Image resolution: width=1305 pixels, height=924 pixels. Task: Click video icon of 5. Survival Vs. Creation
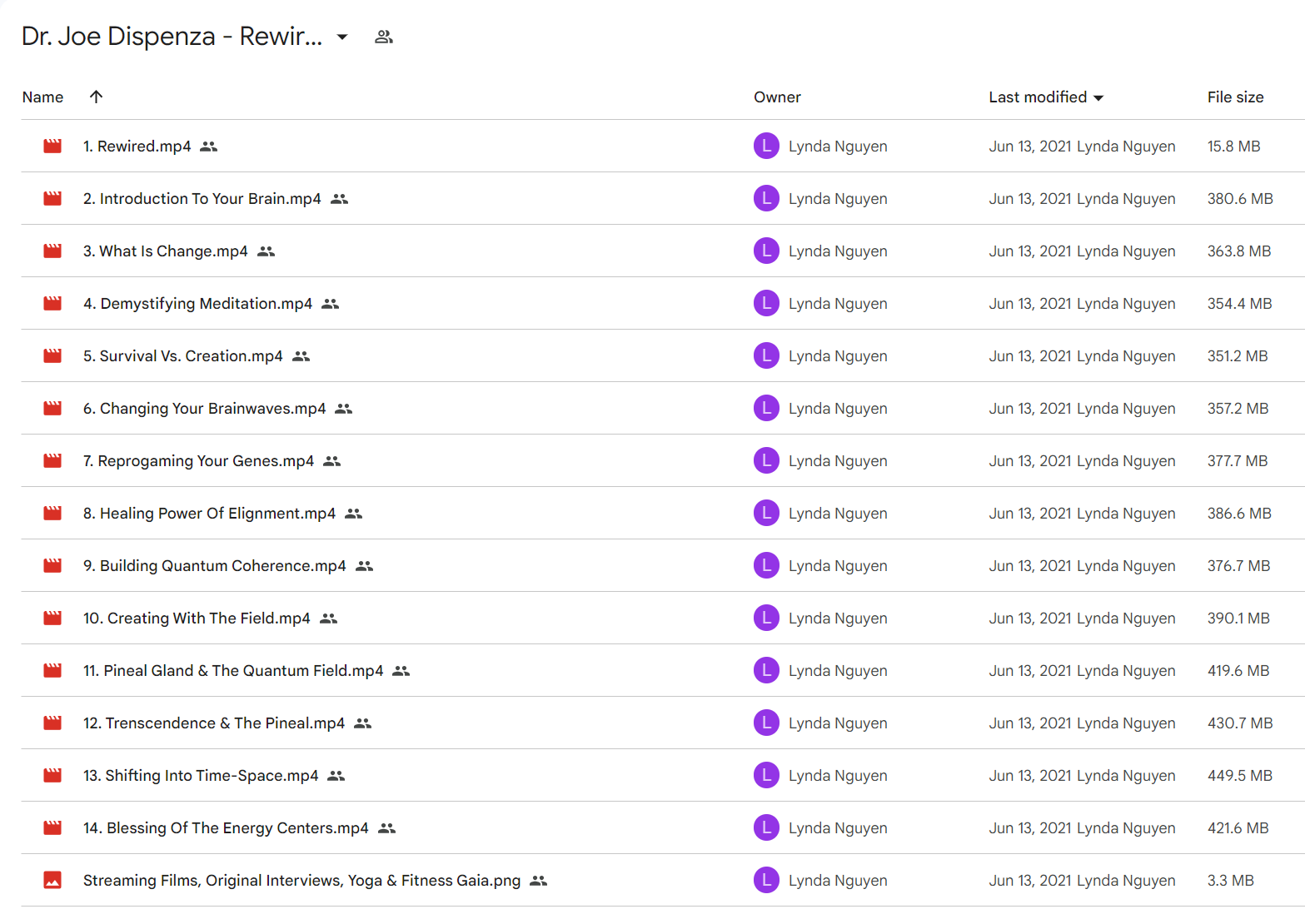(52, 355)
